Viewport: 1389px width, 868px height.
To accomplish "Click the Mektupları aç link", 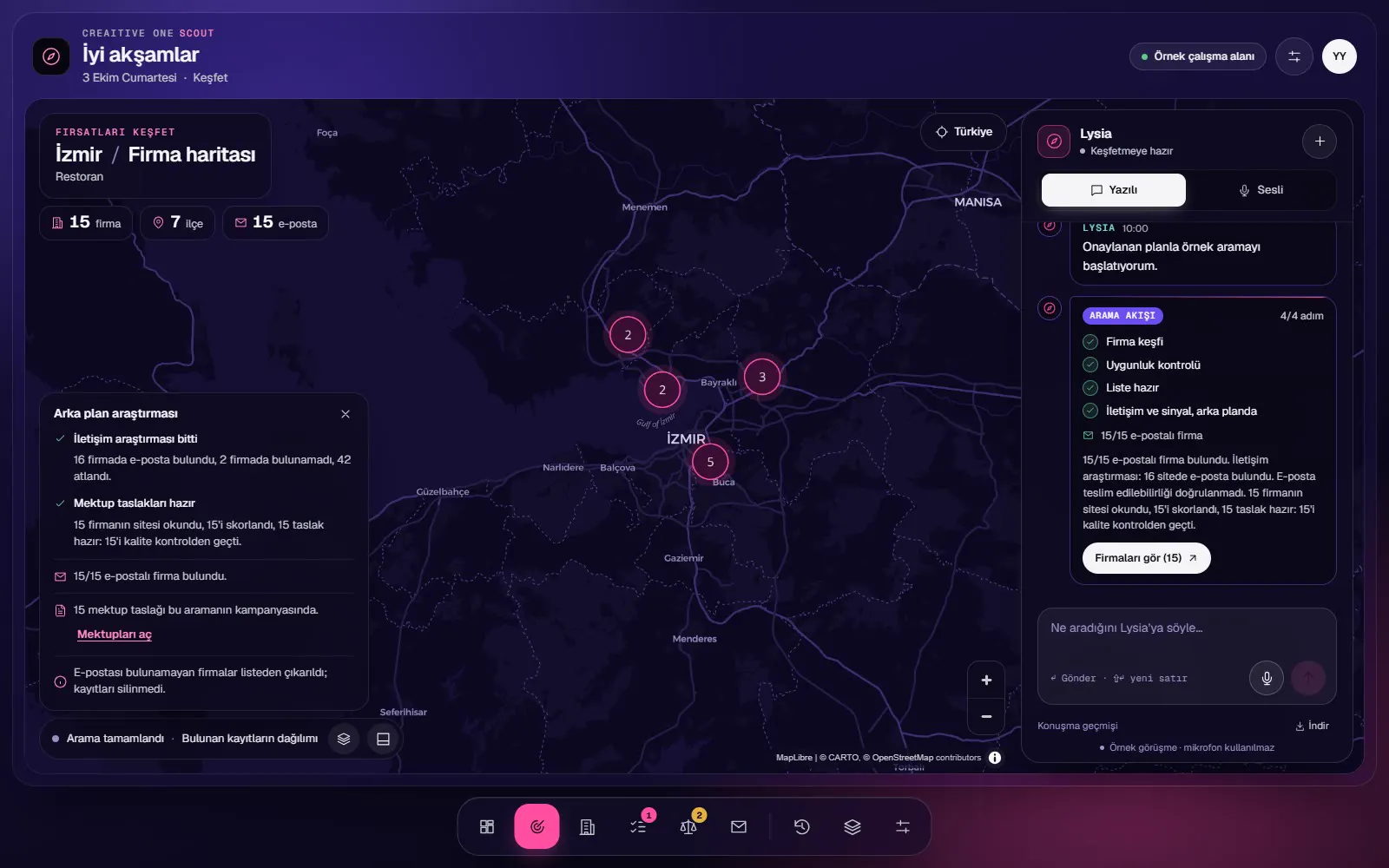I will (x=115, y=635).
